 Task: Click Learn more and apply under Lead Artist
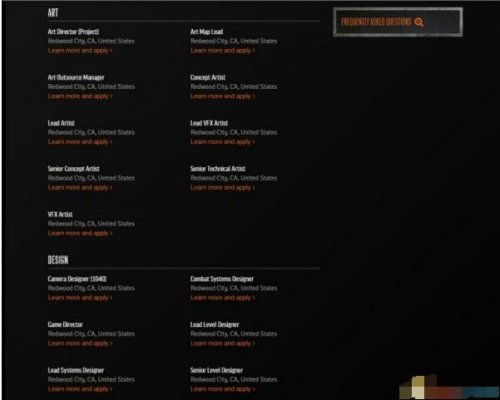pyautogui.click(x=80, y=142)
